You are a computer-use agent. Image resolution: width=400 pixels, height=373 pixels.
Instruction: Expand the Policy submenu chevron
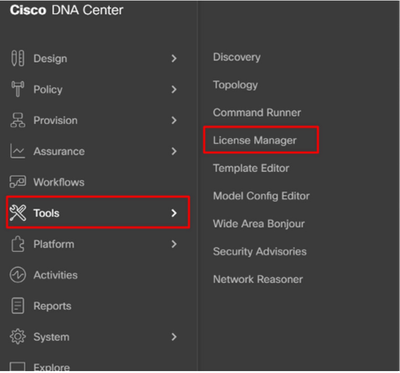click(174, 89)
